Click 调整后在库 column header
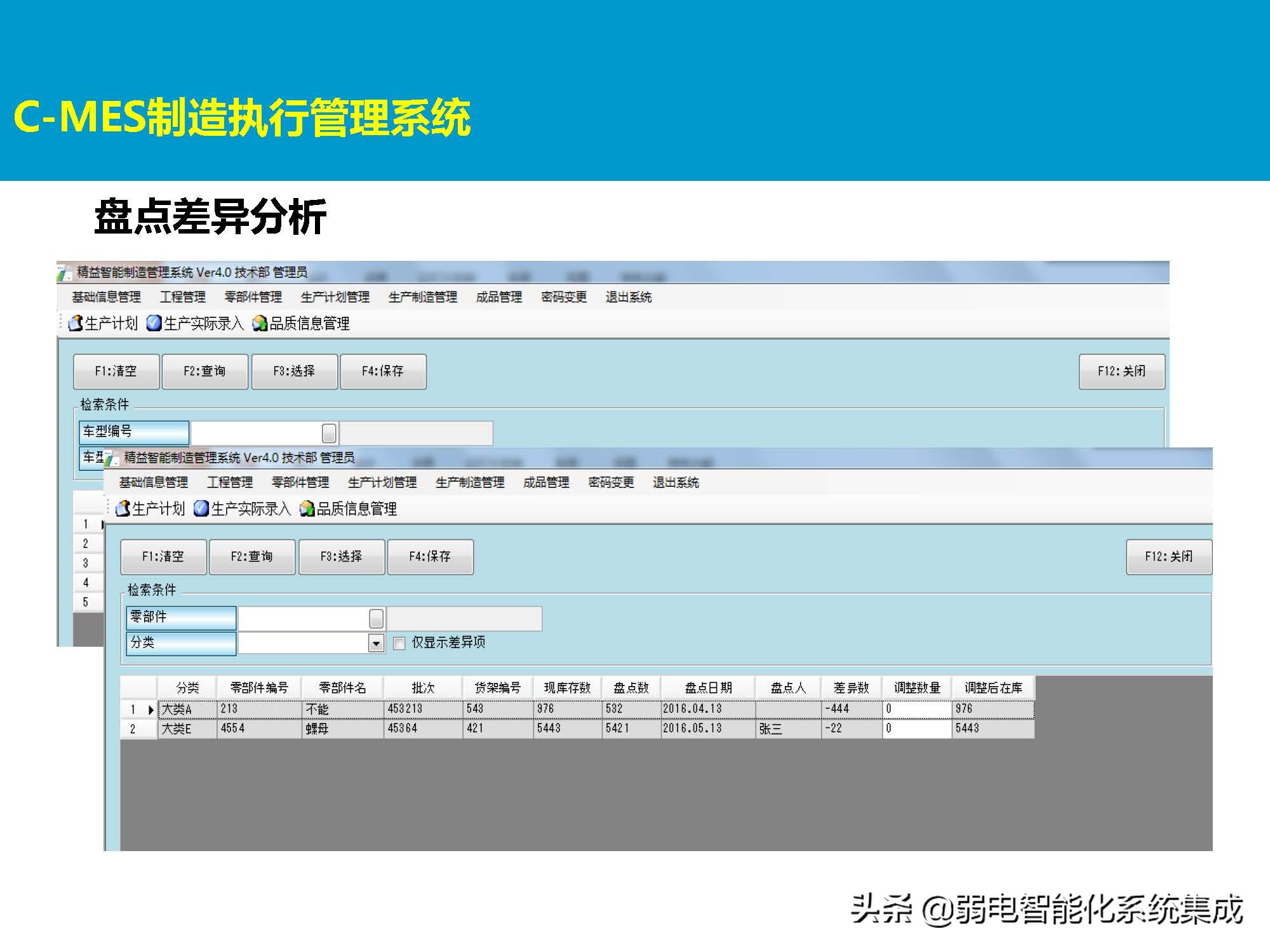 click(x=993, y=687)
